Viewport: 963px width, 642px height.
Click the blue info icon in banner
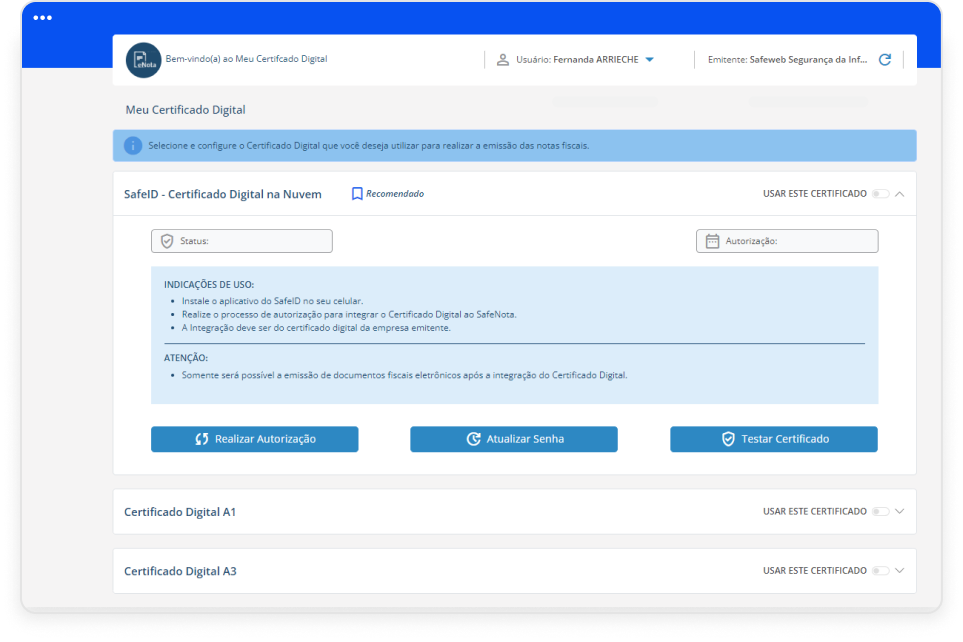coord(133,146)
